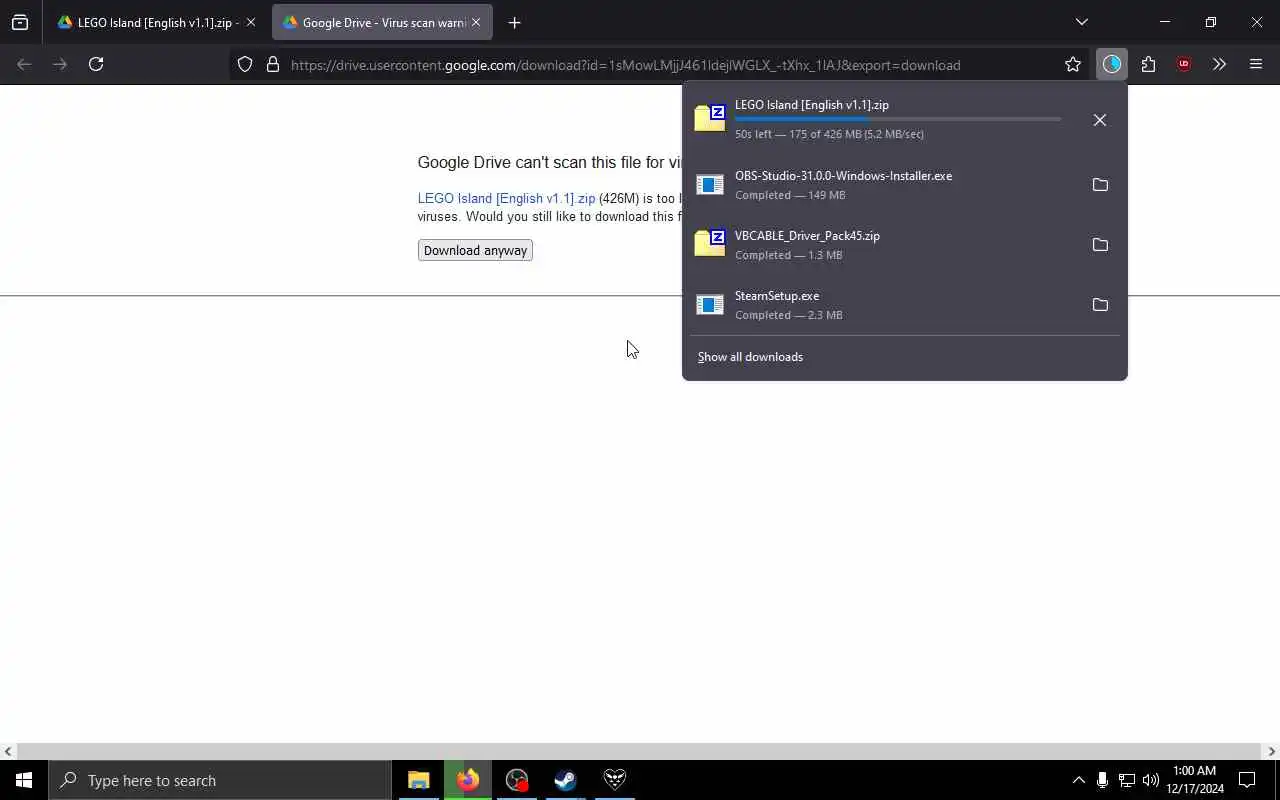Click the Windows taskbar search box
This screenshot has width=1280, height=800.
coord(220,780)
